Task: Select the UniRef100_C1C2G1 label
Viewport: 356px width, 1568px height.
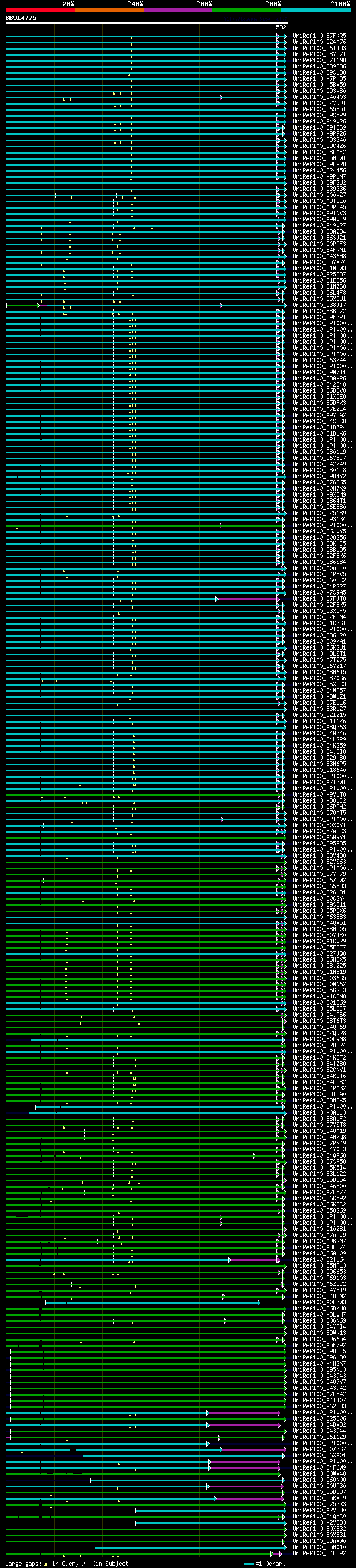Action: (x=319, y=624)
